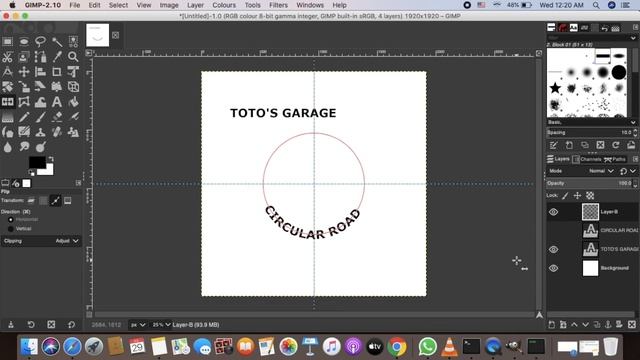Pick the Fuzzy Select magic wand tool
This screenshot has width=640, height=360.
point(57,41)
